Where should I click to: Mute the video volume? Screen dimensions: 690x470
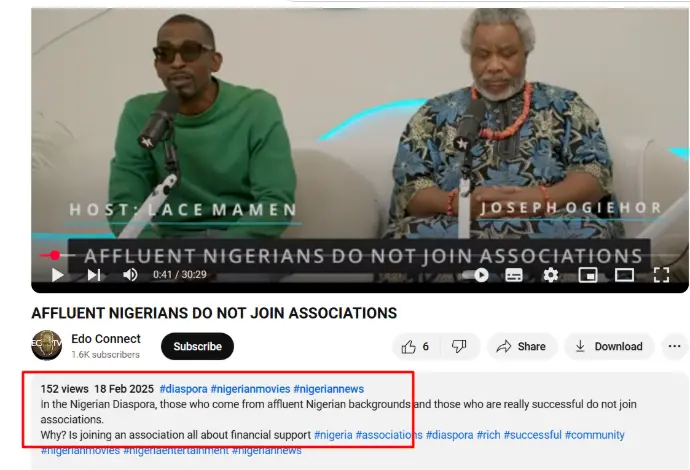(x=130, y=275)
